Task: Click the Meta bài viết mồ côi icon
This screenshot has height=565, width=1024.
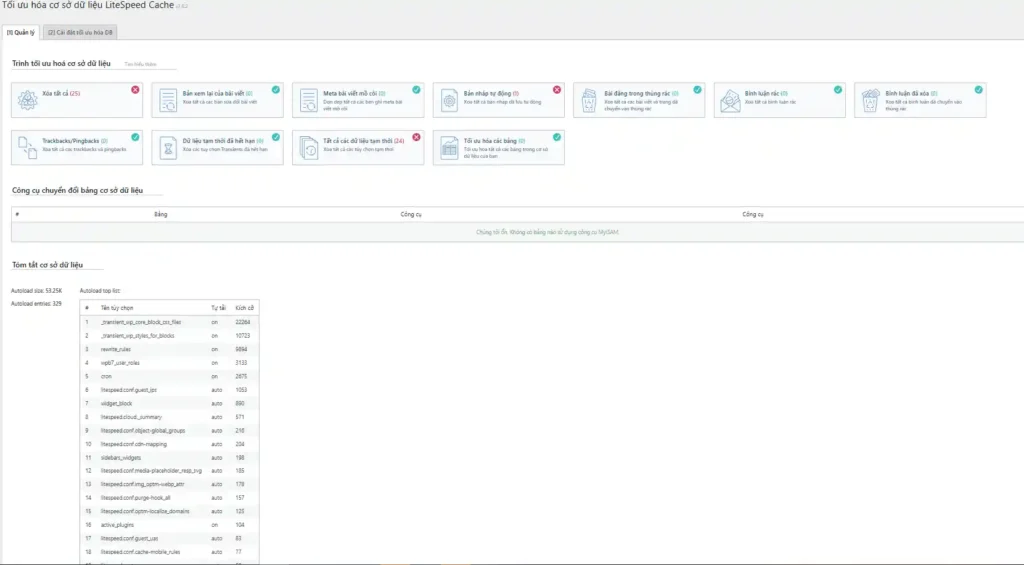Action: click(308, 101)
